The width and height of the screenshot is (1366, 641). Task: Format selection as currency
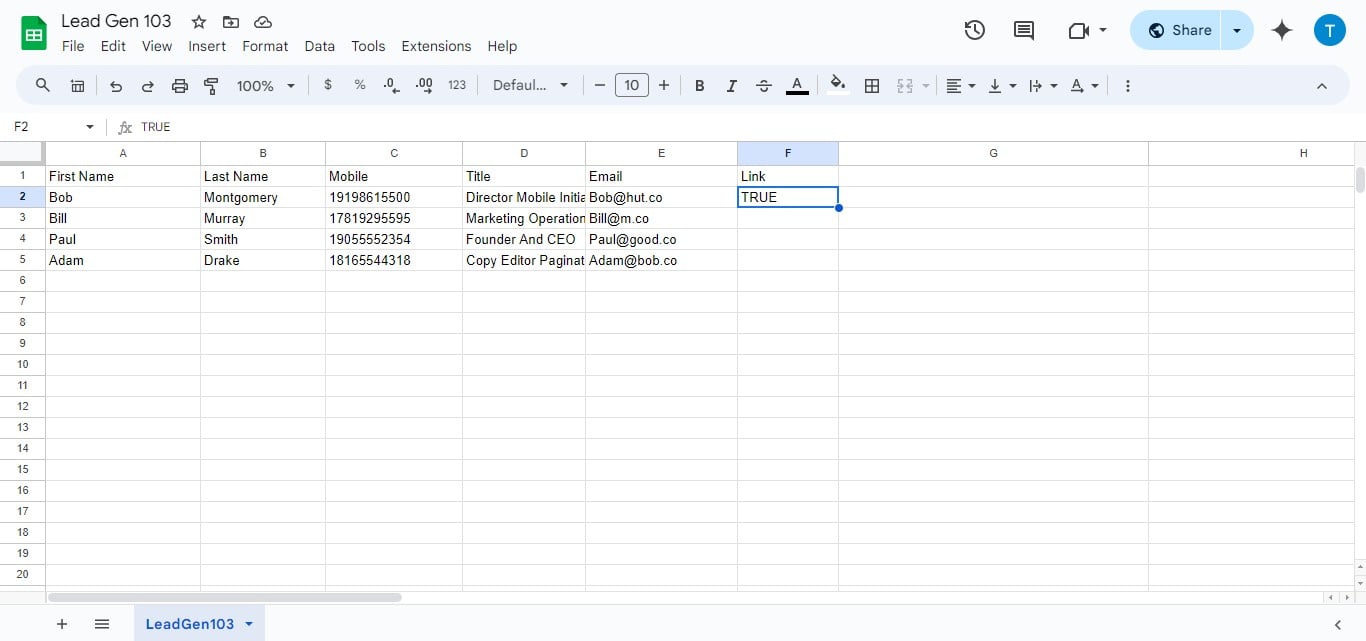[328, 86]
